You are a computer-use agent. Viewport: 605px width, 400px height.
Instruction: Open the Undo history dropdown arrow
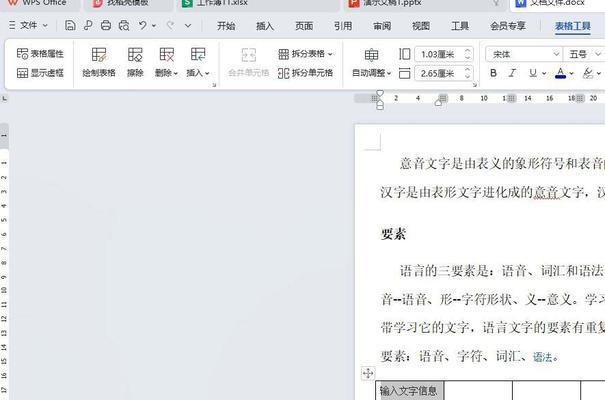154,26
